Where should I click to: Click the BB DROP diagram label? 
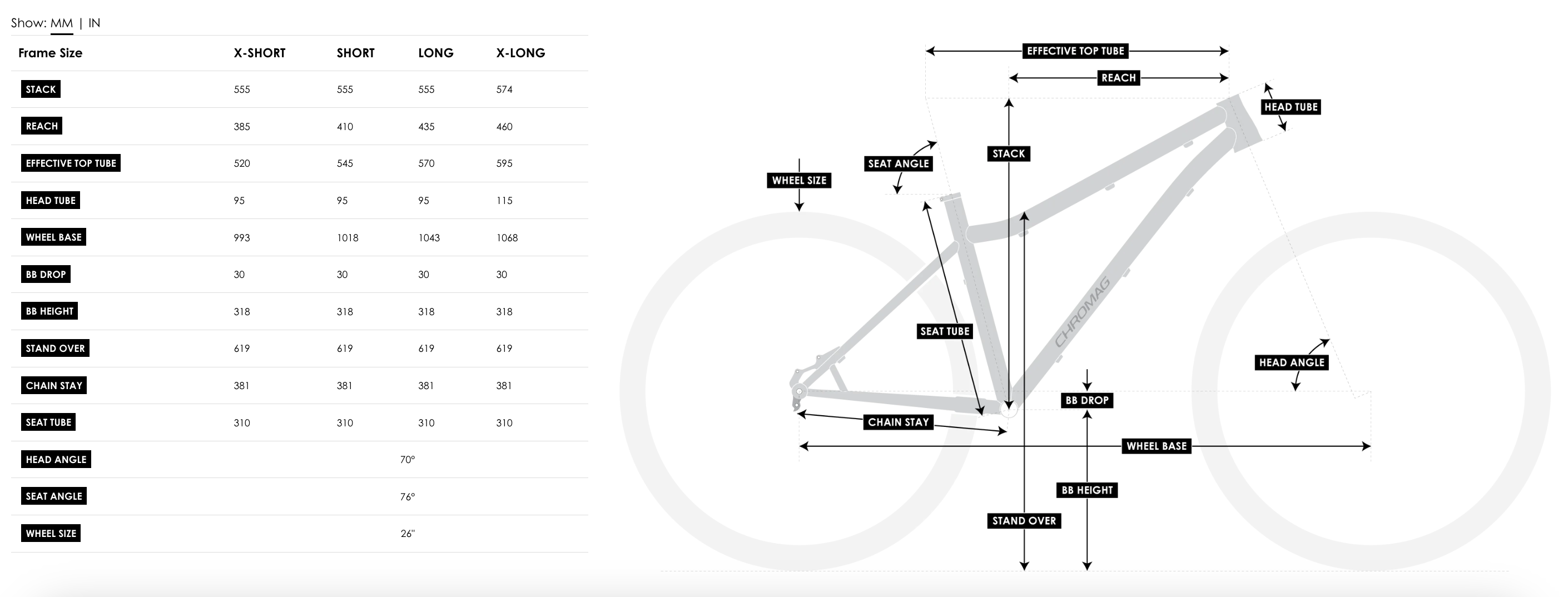[1086, 400]
